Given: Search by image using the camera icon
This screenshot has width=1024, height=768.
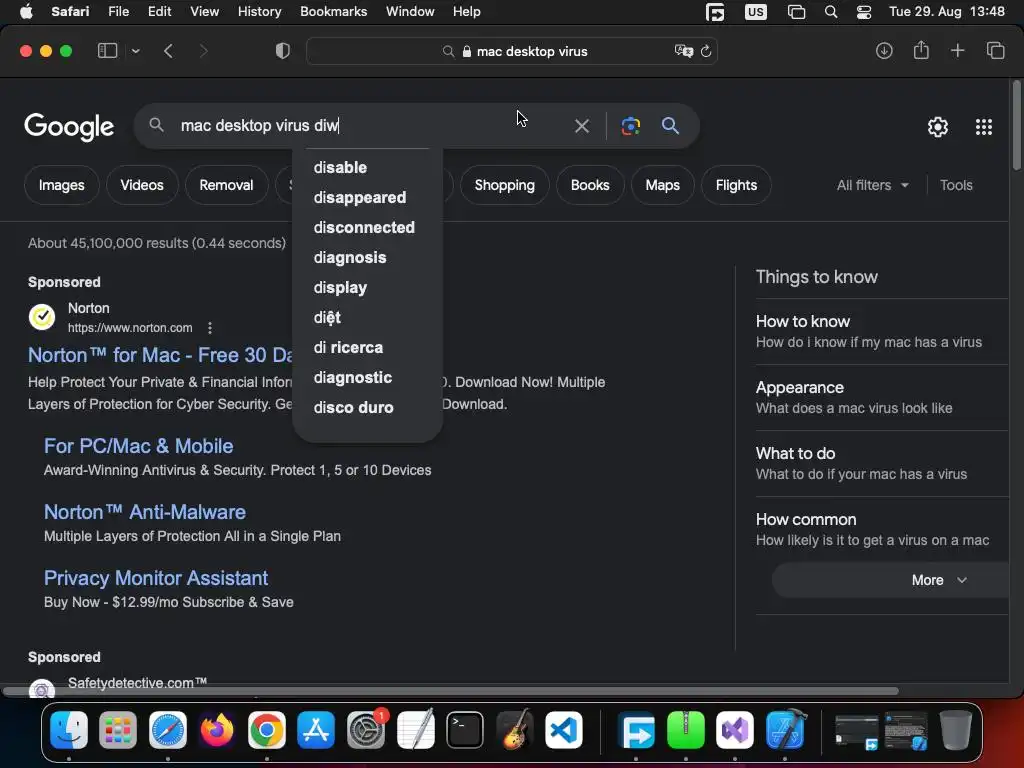Looking at the screenshot, I should click(630, 125).
